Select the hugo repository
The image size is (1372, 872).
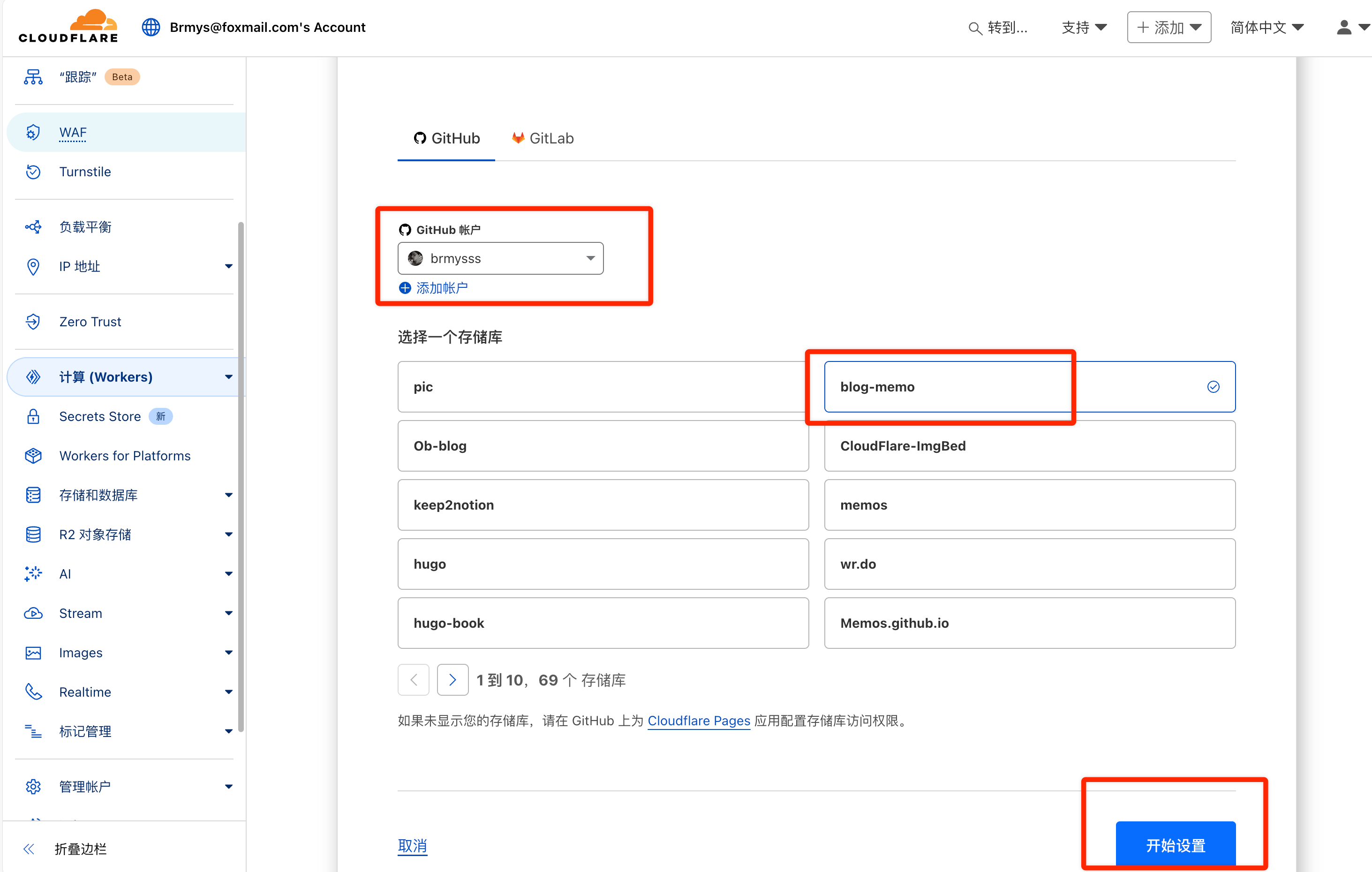[x=603, y=564]
